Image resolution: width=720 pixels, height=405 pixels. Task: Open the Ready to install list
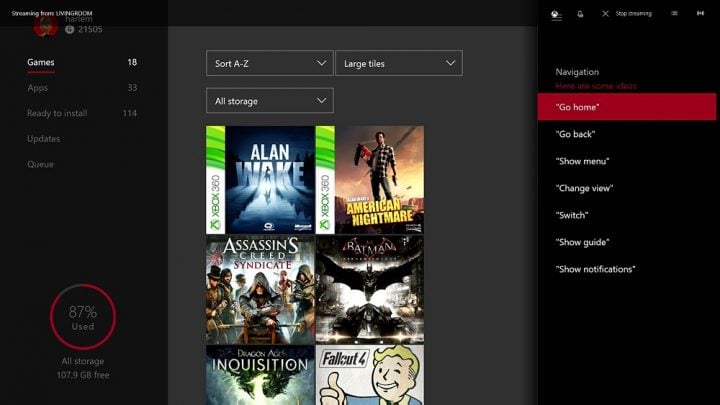click(x=57, y=113)
